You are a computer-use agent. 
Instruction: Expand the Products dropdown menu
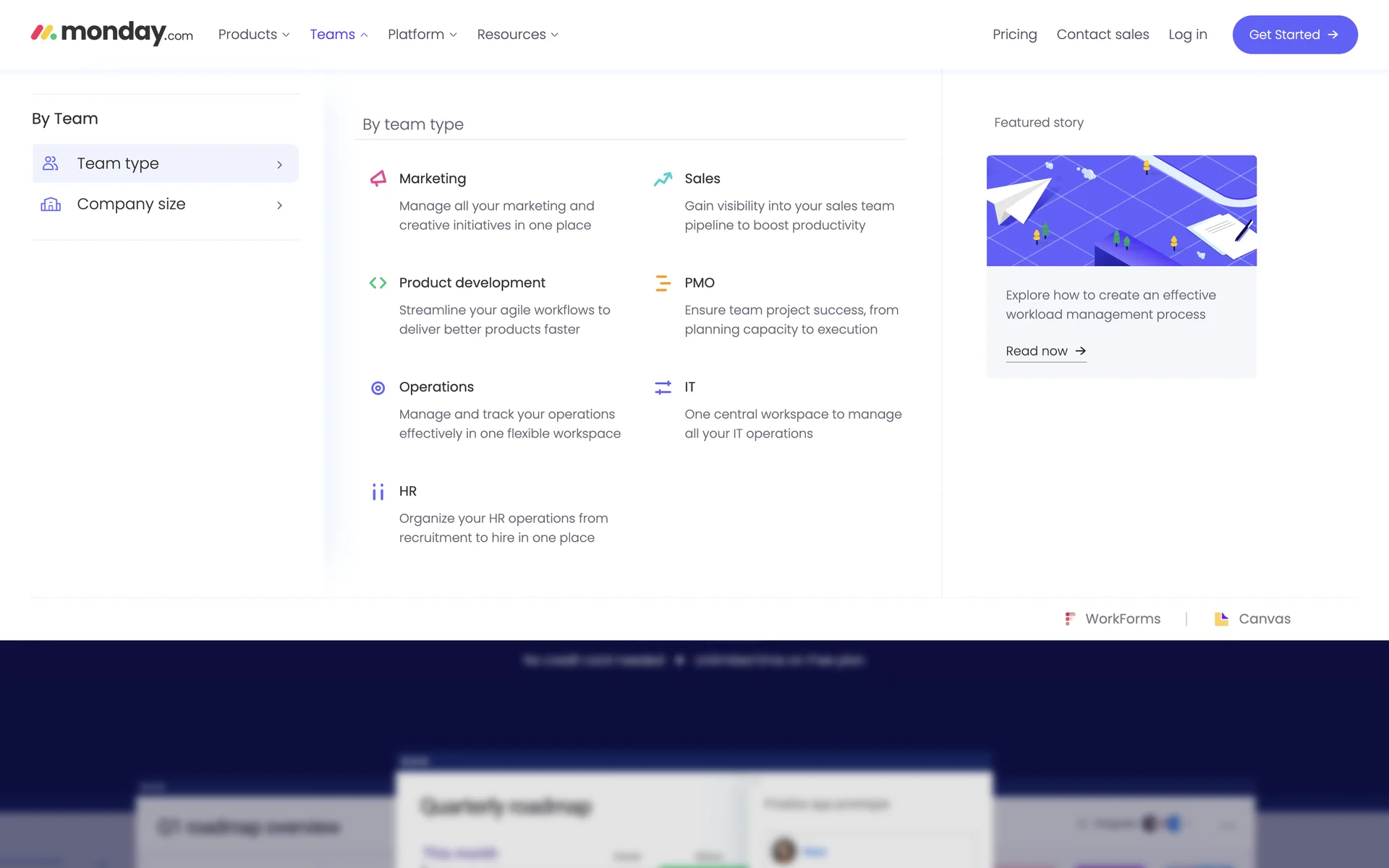point(254,35)
